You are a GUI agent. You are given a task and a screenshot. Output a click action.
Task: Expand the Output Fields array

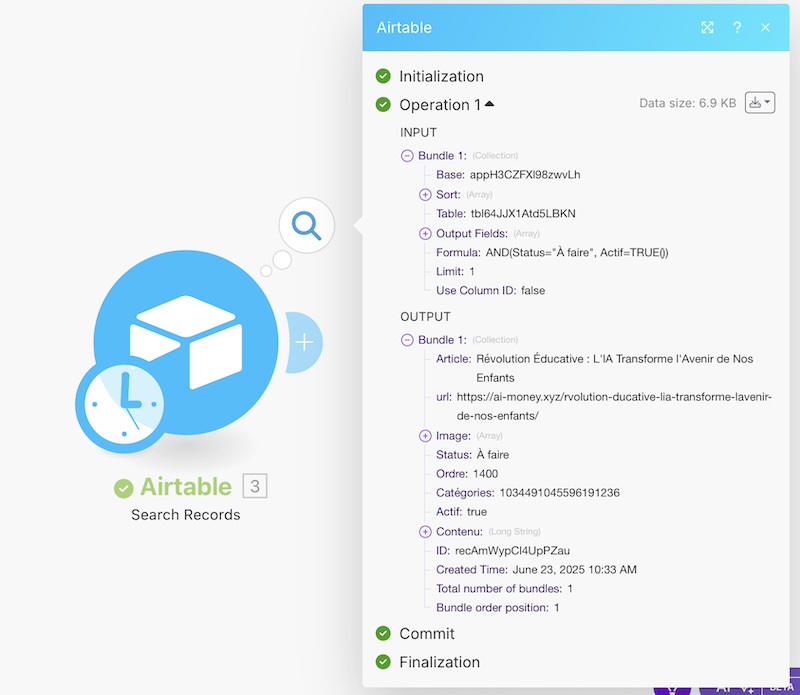pos(425,233)
